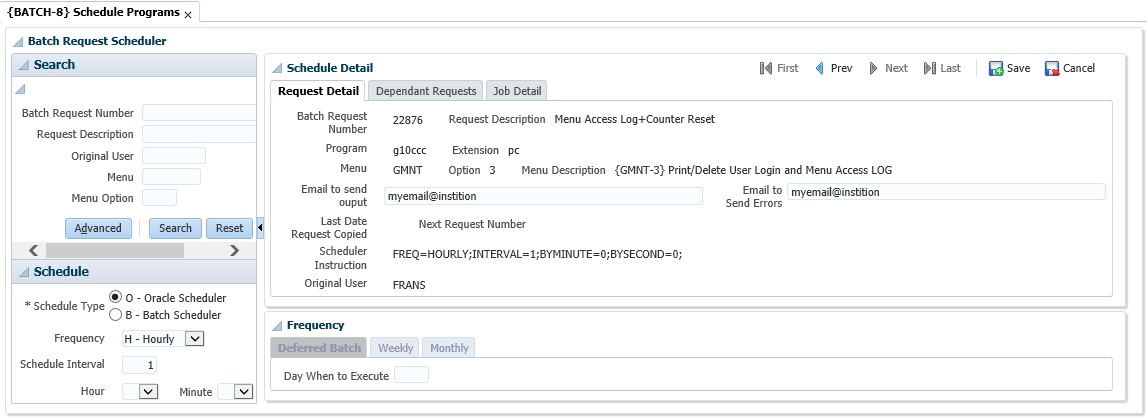Image resolution: width=1147 pixels, height=417 pixels.
Task: Open the Job Detail tab
Action: [x=517, y=91]
